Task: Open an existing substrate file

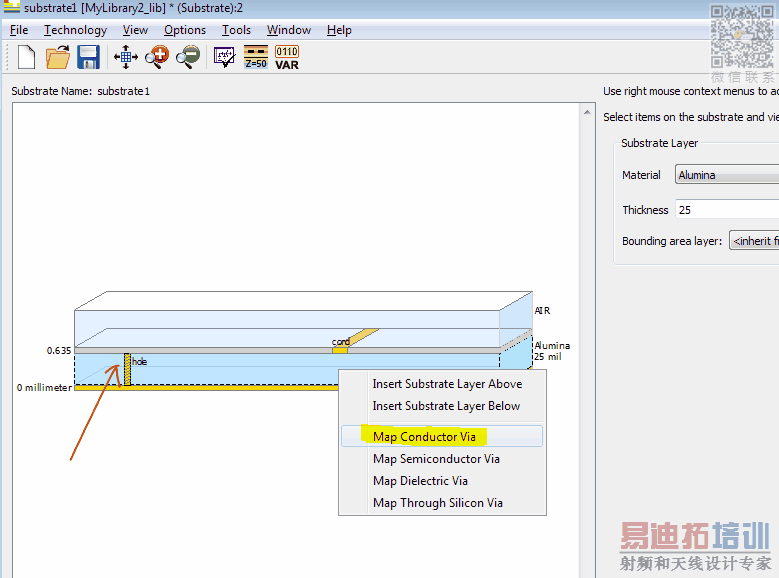Action: (x=58, y=57)
